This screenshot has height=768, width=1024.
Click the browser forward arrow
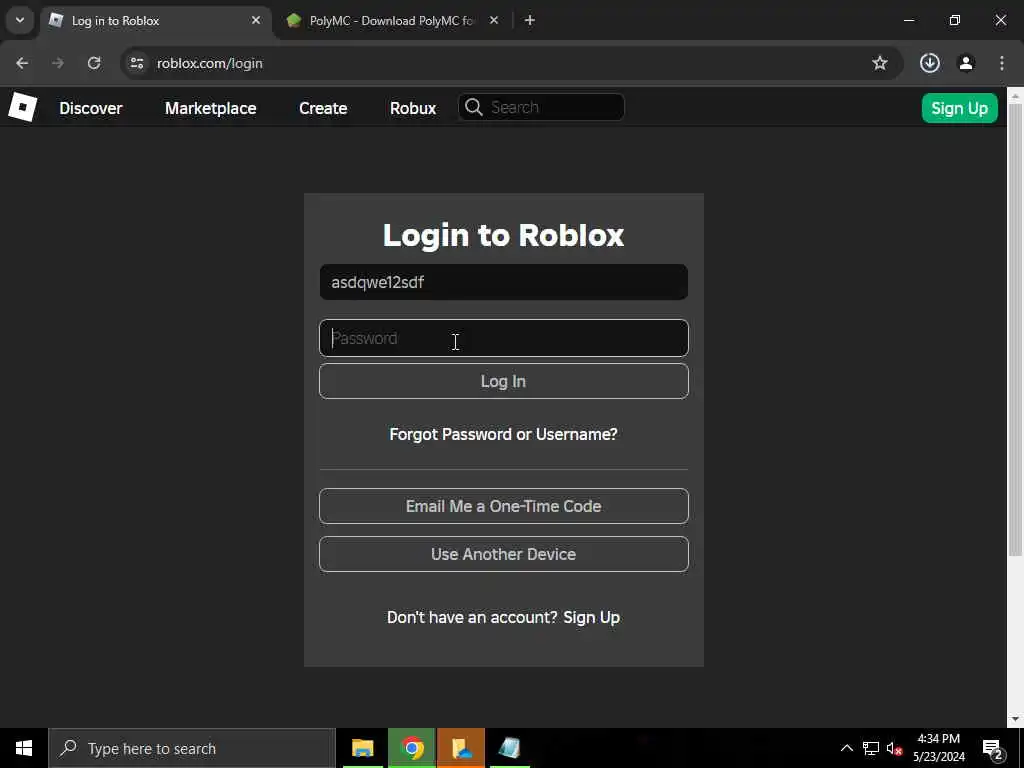57,63
